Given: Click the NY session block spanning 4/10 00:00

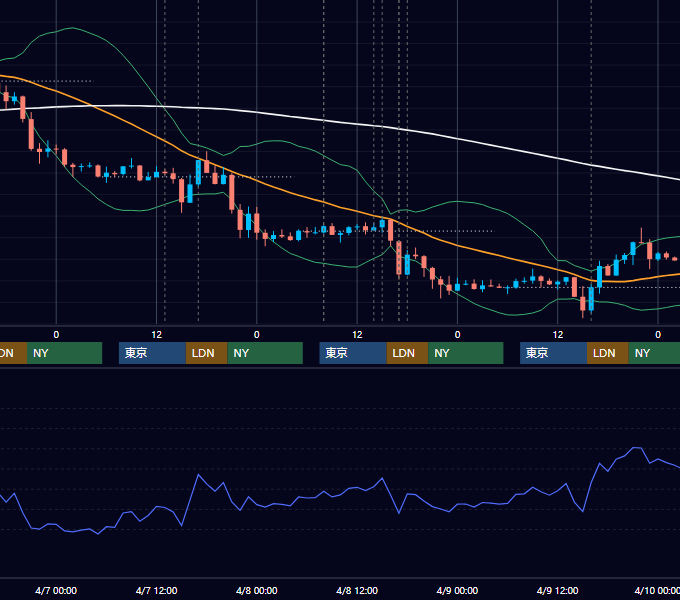Looking at the screenshot, I should click(654, 353).
